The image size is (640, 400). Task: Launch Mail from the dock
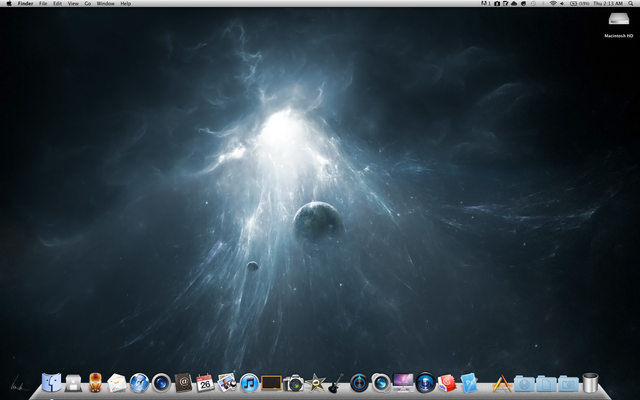point(118,382)
